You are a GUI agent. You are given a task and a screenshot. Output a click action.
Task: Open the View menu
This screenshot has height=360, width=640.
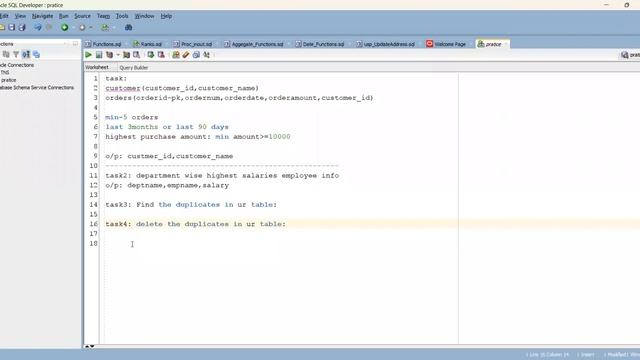tap(20, 16)
